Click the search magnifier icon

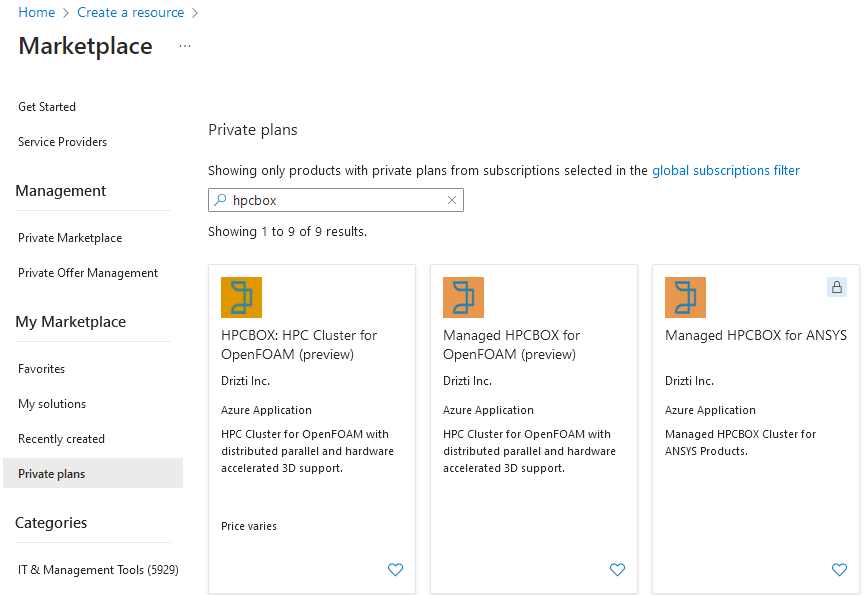click(220, 200)
